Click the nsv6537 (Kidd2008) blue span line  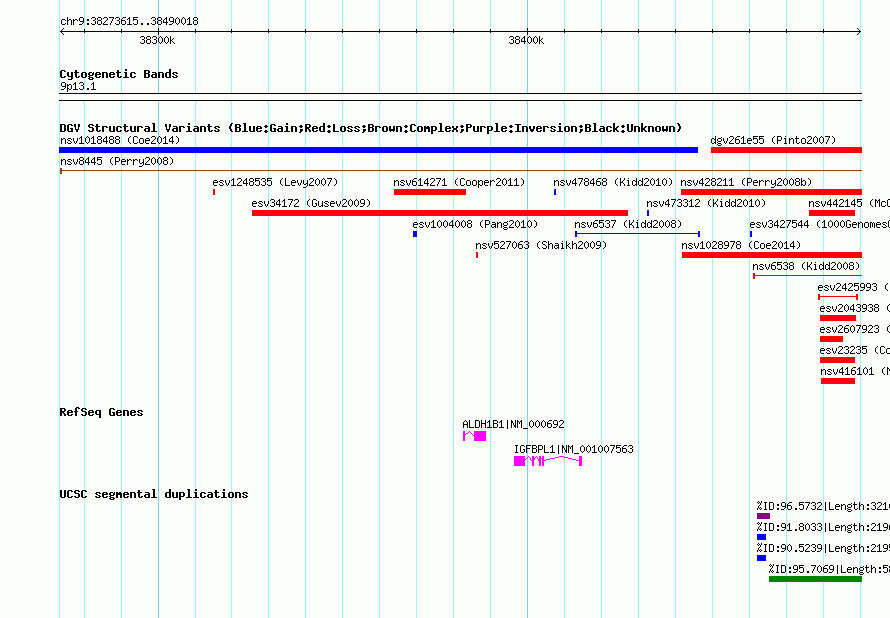(x=637, y=234)
